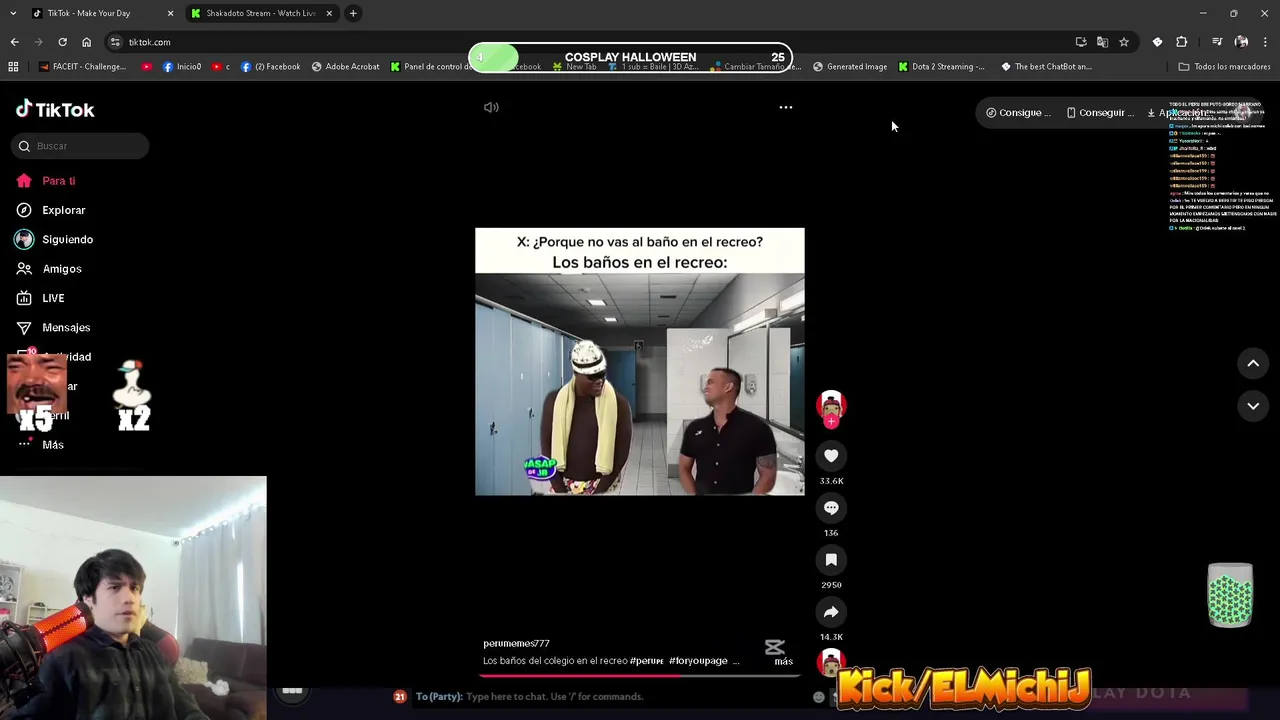1280x720 pixels.
Task: Open the Adobe Acrobat bookmark
Action: 346,67
